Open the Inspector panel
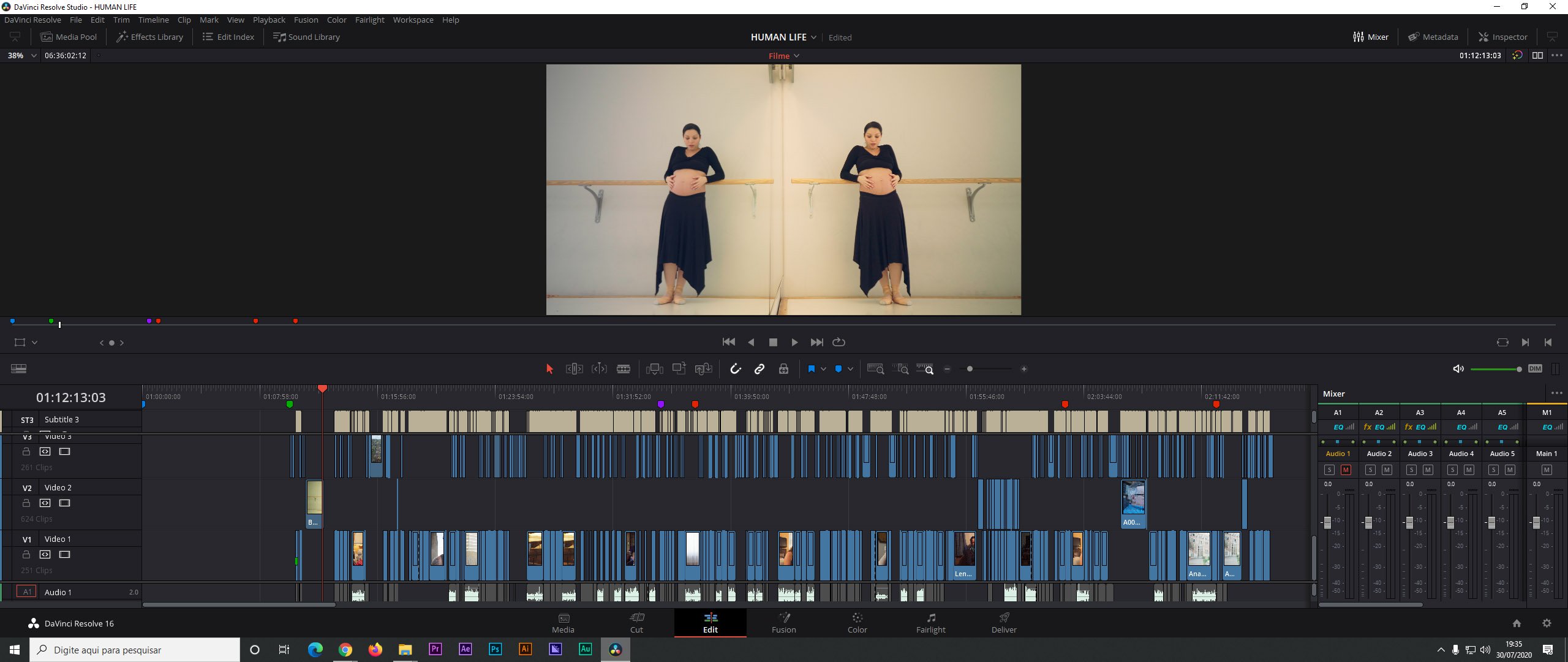Image resolution: width=1568 pixels, height=662 pixels. click(1502, 37)
